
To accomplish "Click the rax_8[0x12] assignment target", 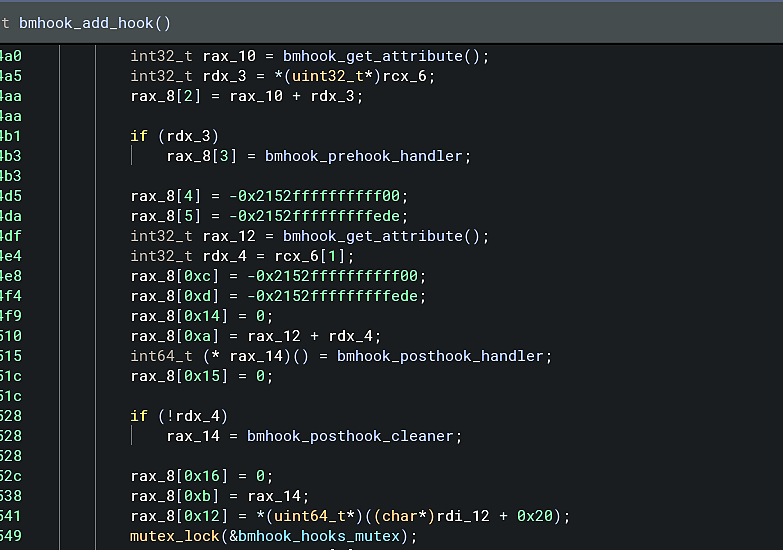I will [179, 516].
